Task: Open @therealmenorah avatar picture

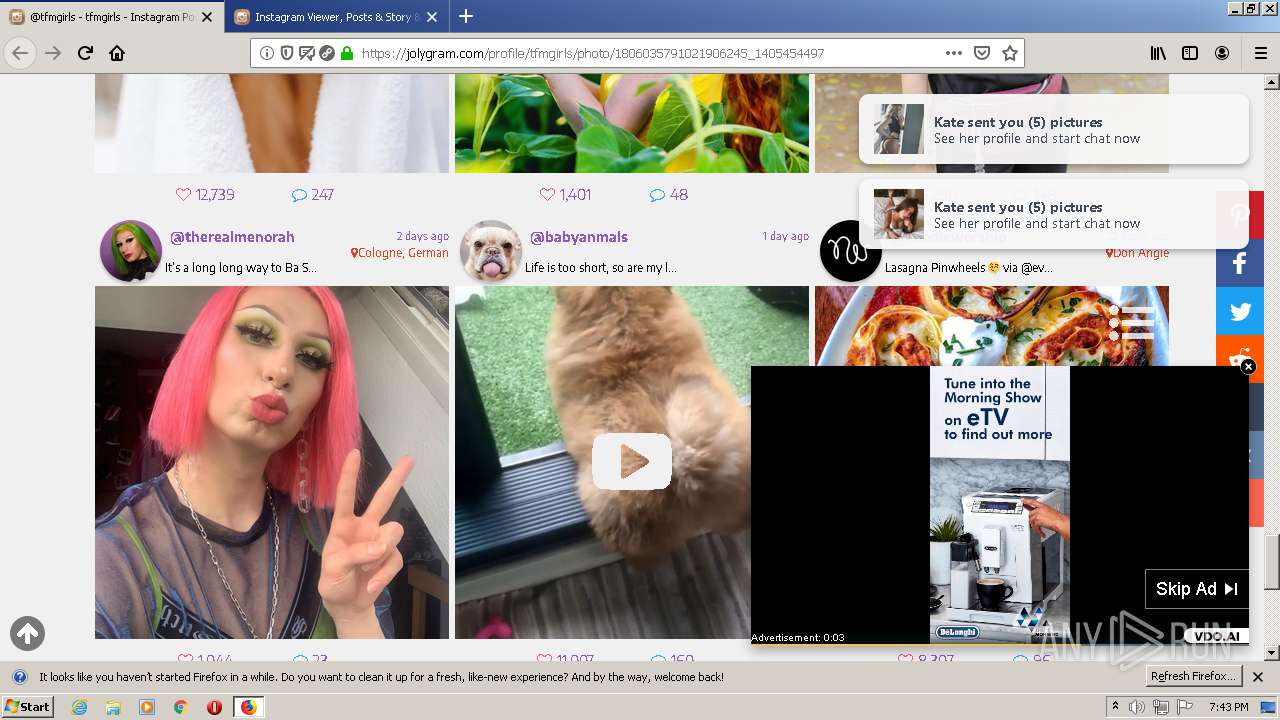Action: point(131,251)
